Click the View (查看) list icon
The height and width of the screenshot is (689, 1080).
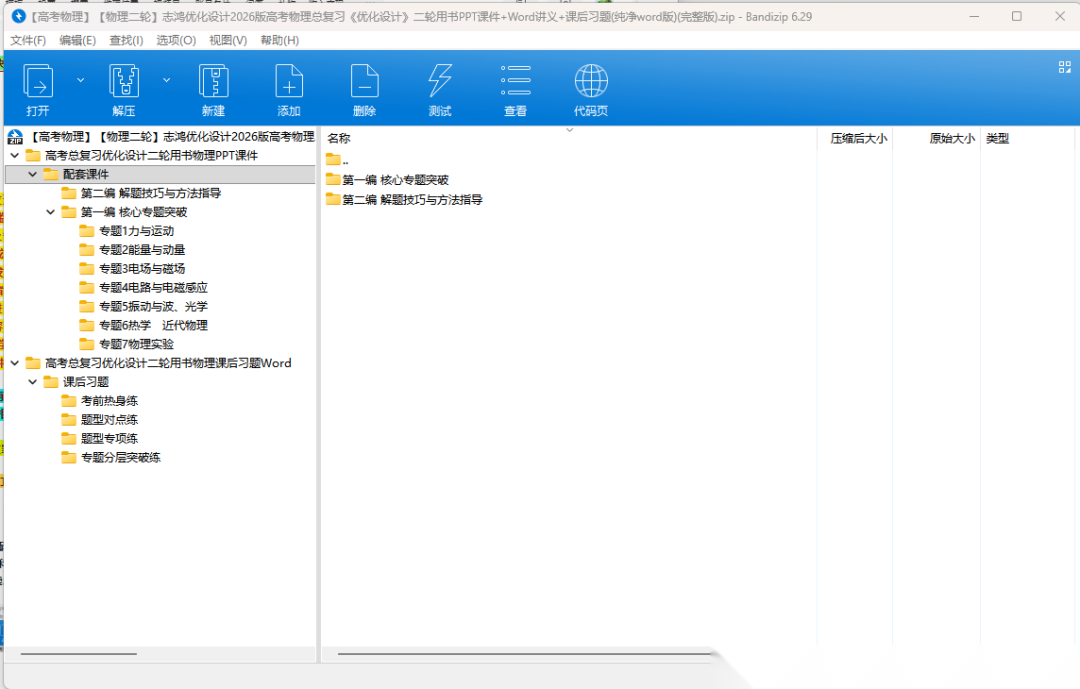(x=515, y=82)
